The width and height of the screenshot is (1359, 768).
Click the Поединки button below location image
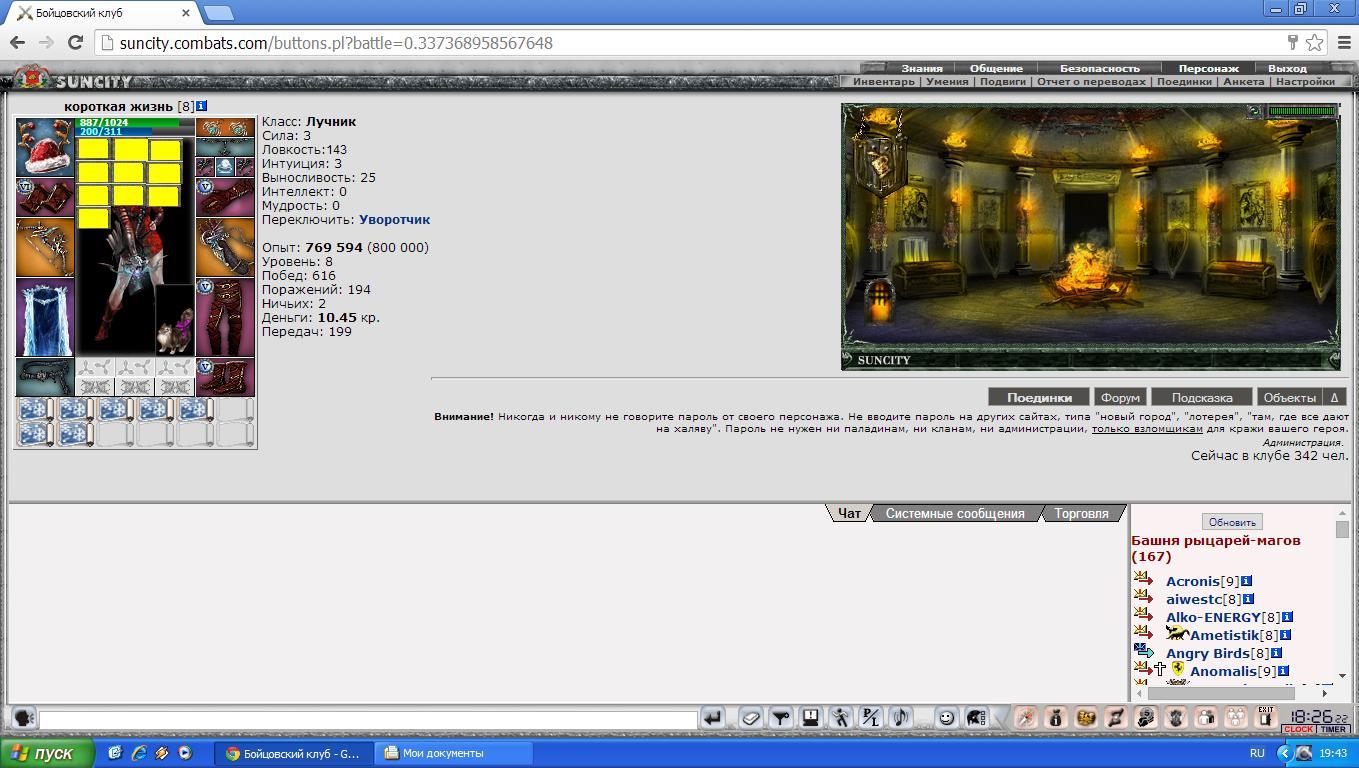tap(1039, 397)
